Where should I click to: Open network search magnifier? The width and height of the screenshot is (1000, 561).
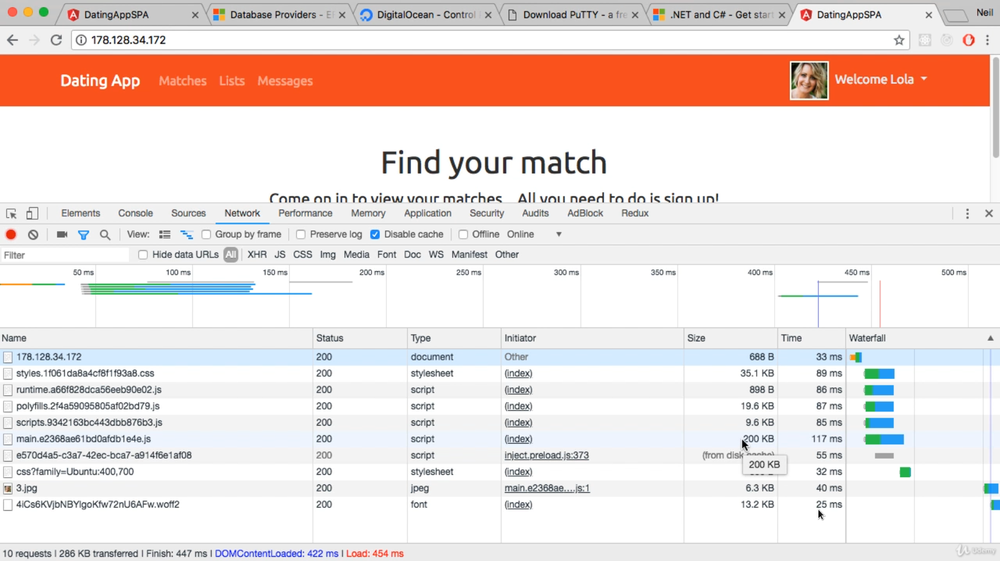coord(105,235)
